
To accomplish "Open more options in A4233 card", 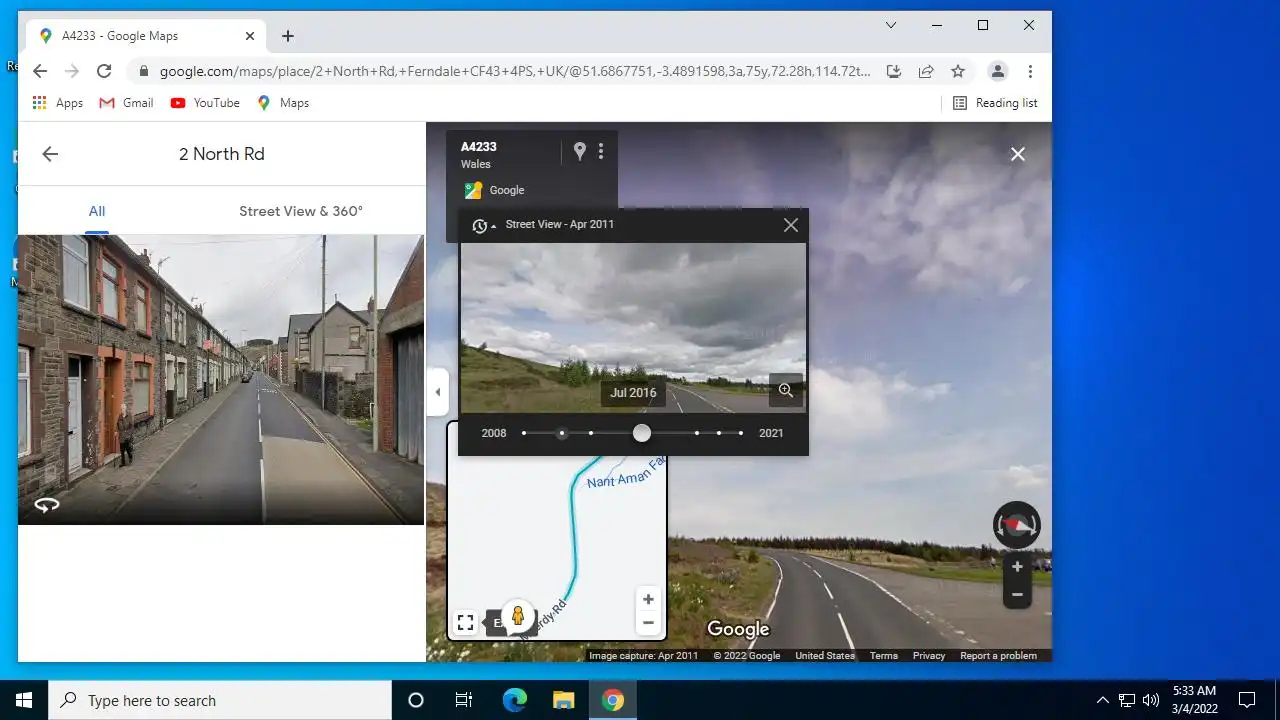I will pos(601,151).
